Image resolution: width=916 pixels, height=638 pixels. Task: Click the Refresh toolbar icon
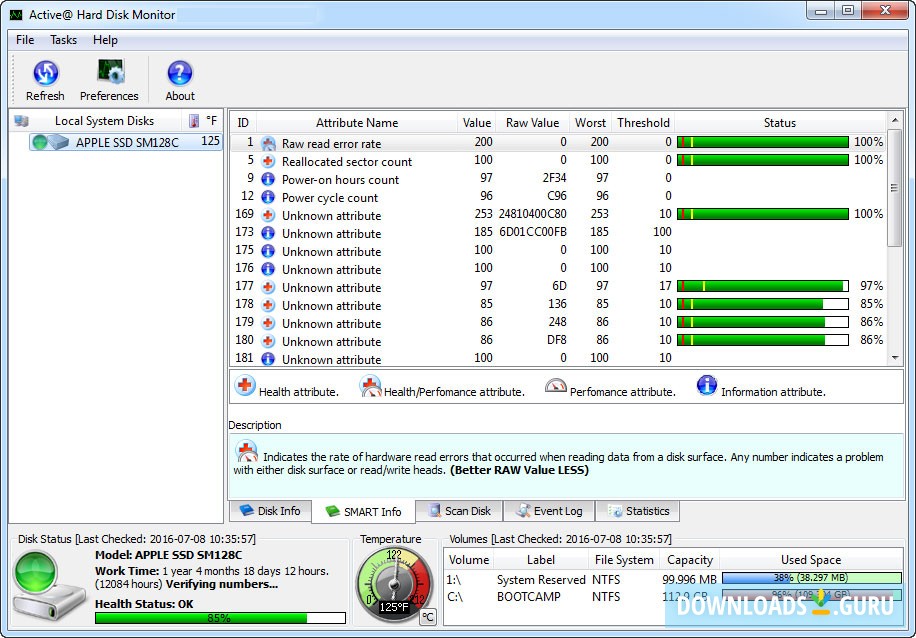pyautogui.click(x=45, y=74)
